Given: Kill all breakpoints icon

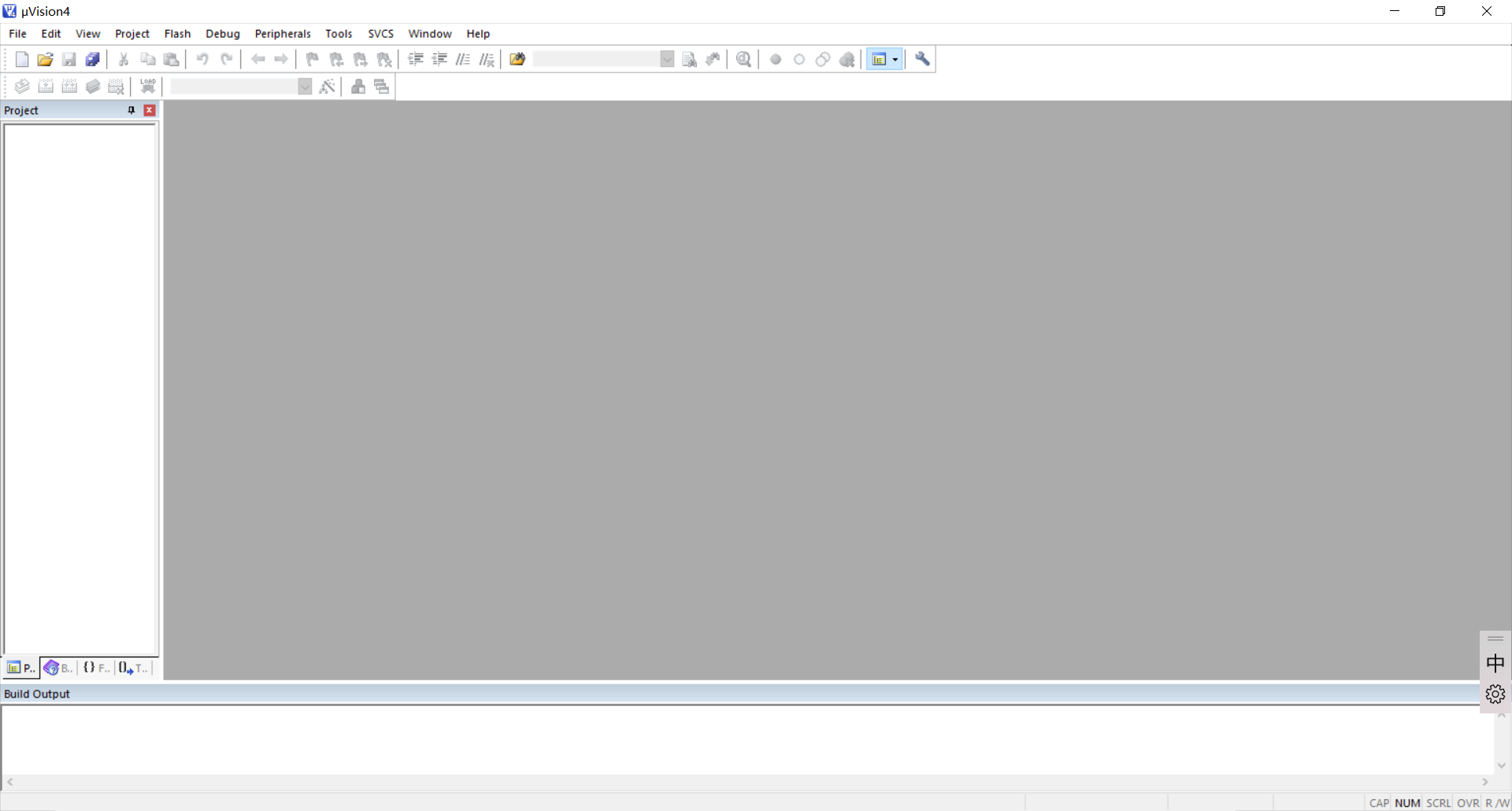Looking at the screenshot, I should 847,59.
